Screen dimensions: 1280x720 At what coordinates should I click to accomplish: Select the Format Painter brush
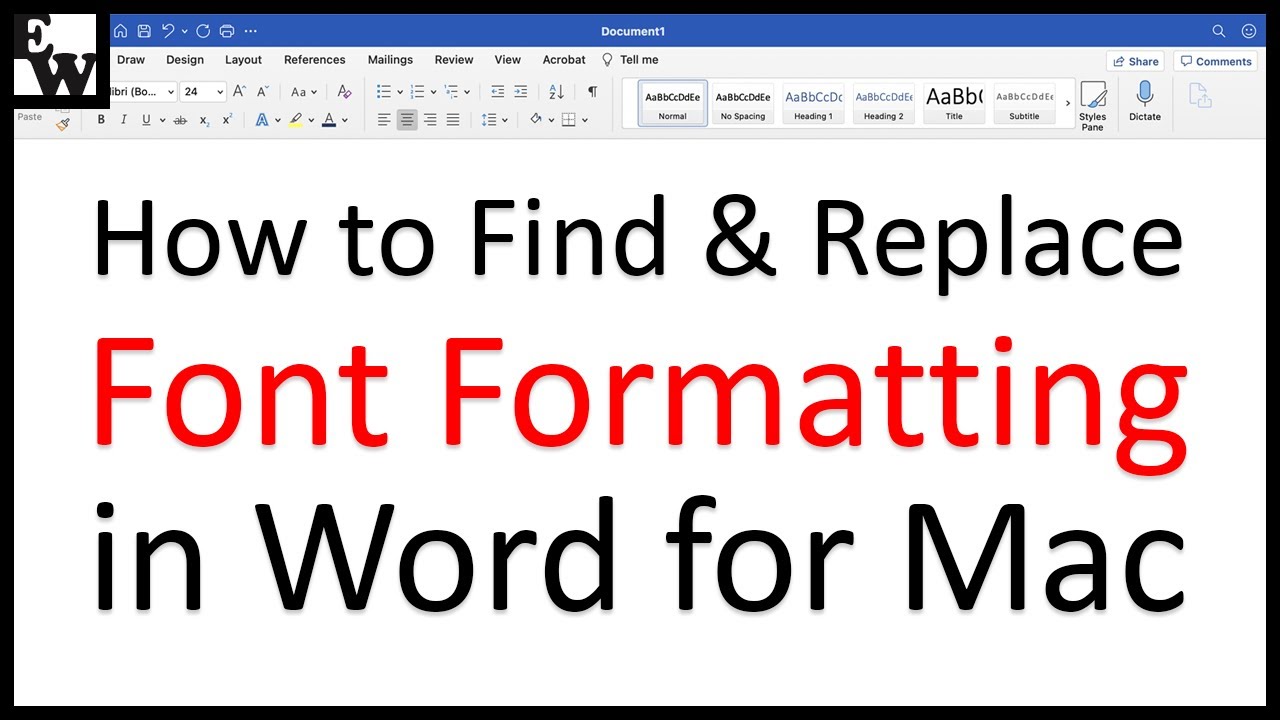63,124
